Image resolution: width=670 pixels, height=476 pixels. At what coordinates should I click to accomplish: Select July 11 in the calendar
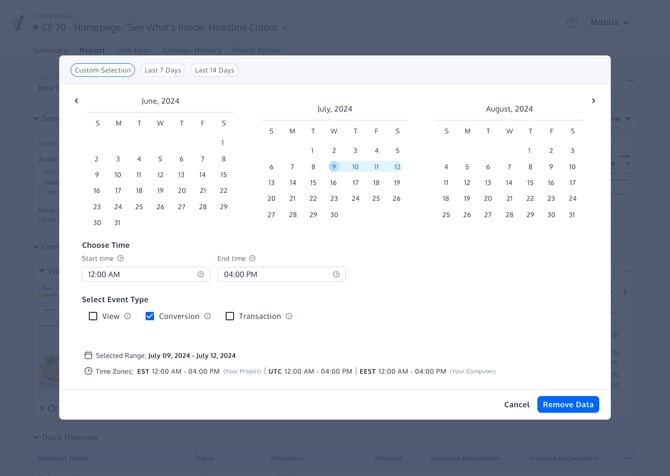[x=376, y=167]
